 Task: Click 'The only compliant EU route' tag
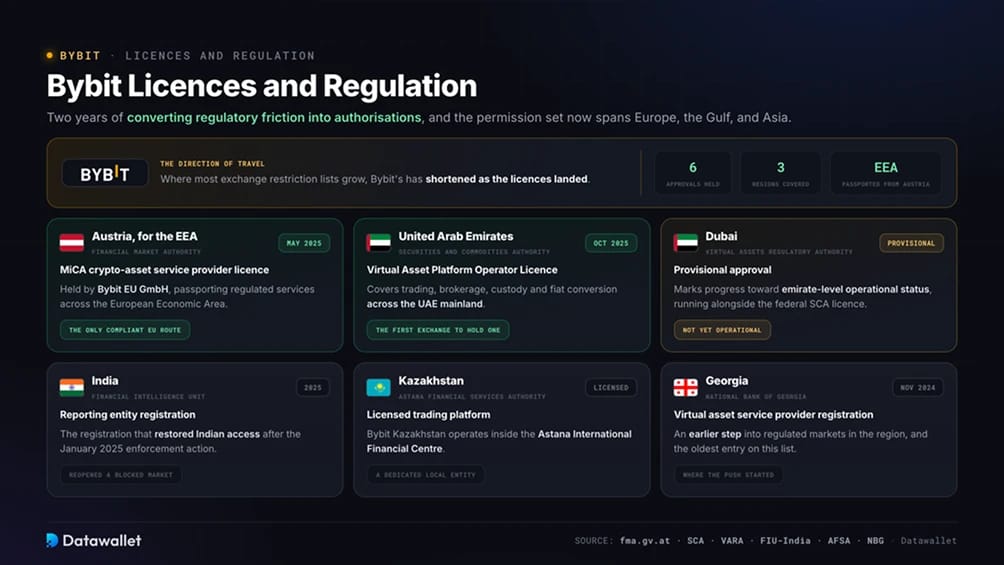[125, 330]
